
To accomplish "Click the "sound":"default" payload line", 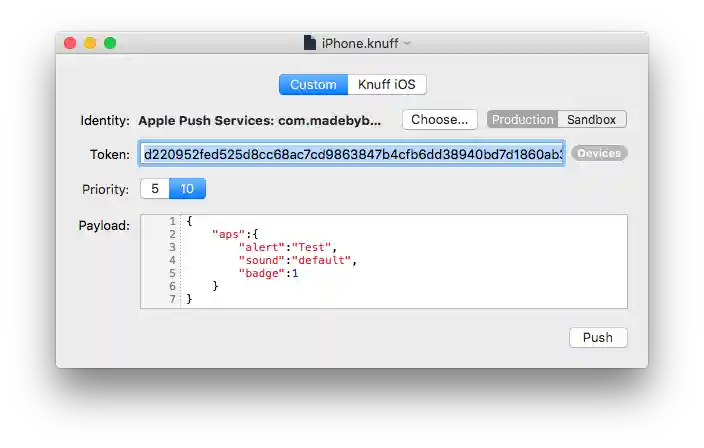I will click(x=298, y=260).
